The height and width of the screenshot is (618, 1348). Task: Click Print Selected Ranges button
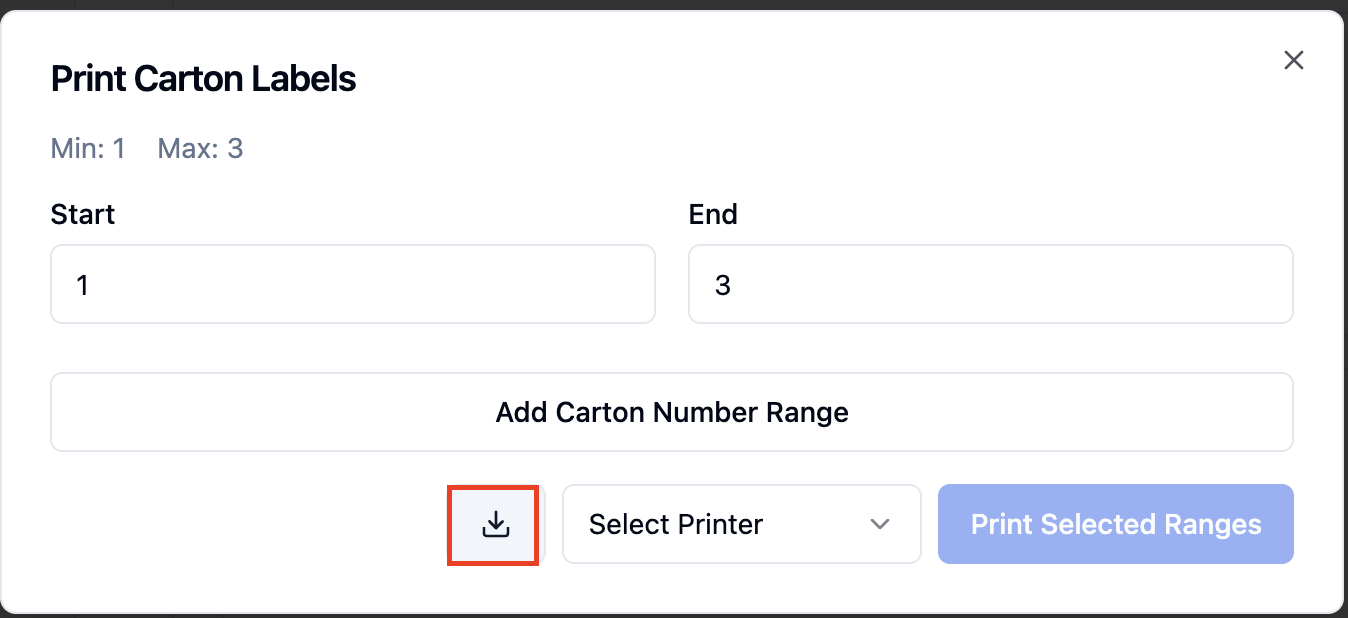pos(1116,524)
